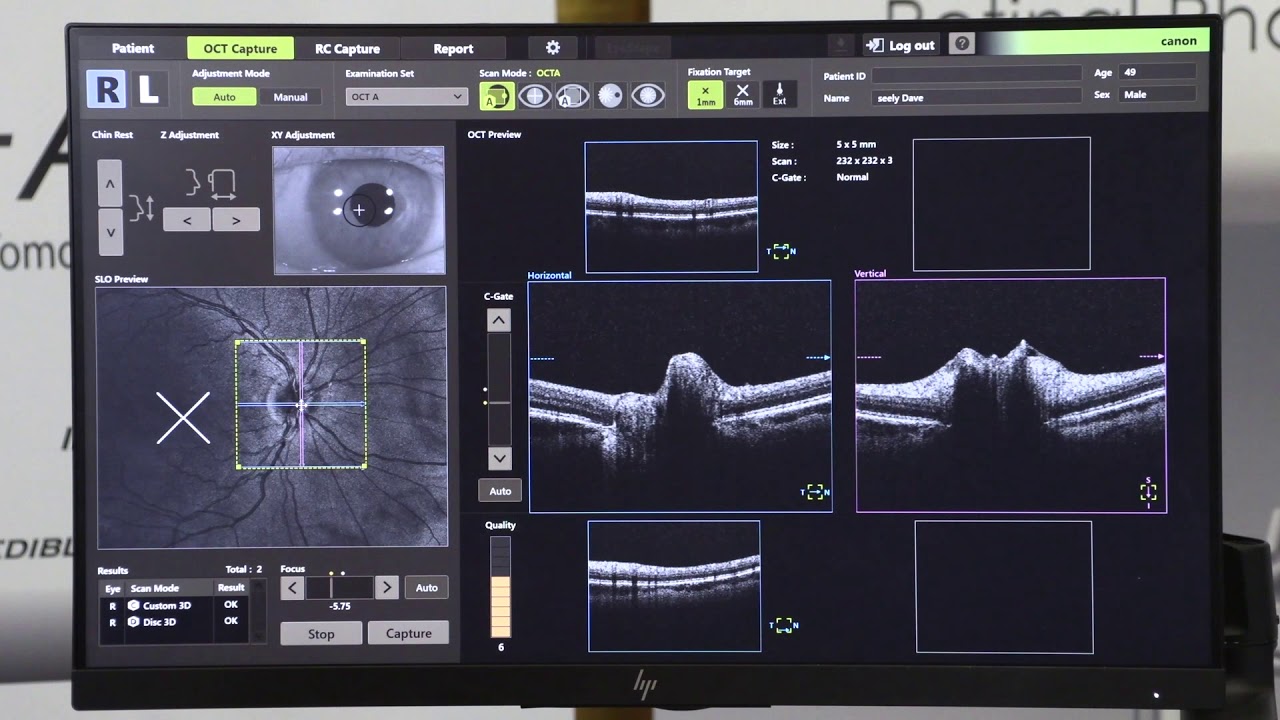The image size is (1280, 720).
Task: Open the Report tab
Action: pos(453,48)
